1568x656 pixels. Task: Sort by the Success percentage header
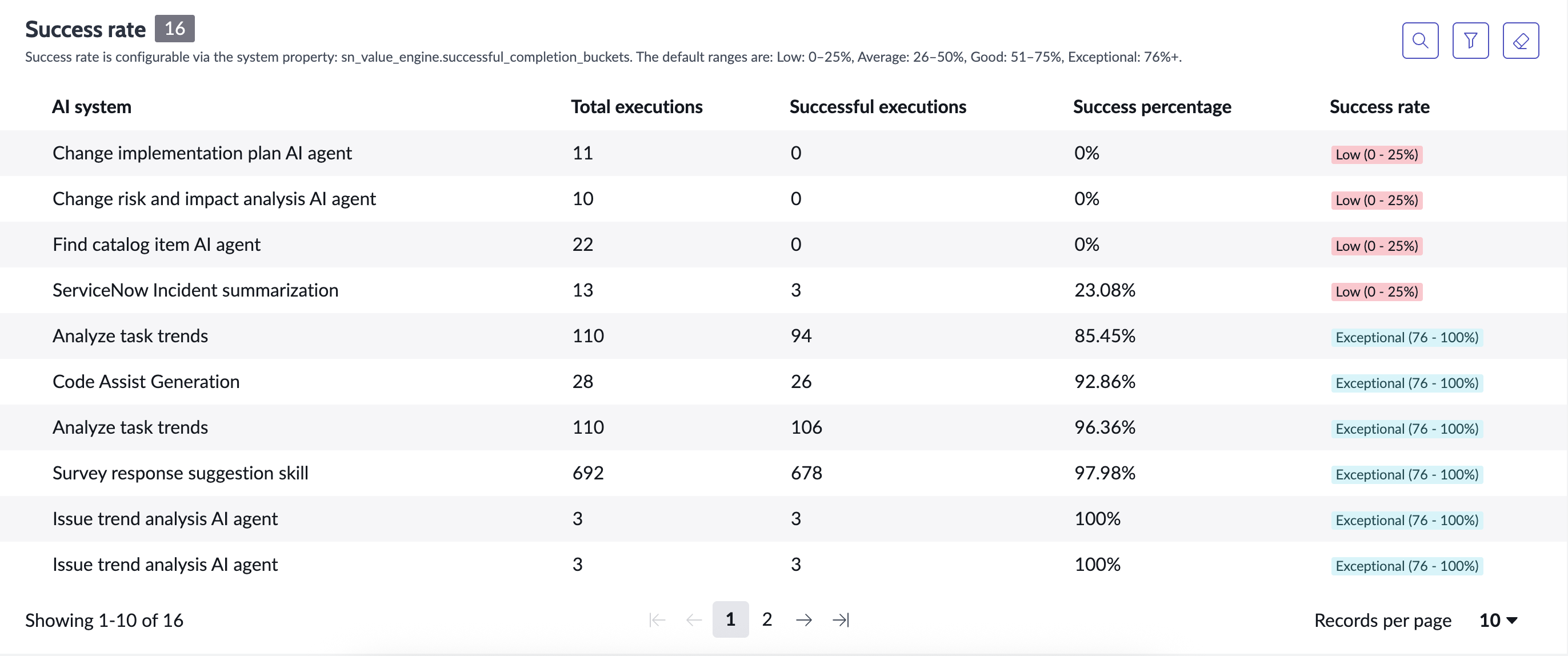point(1151,107)
